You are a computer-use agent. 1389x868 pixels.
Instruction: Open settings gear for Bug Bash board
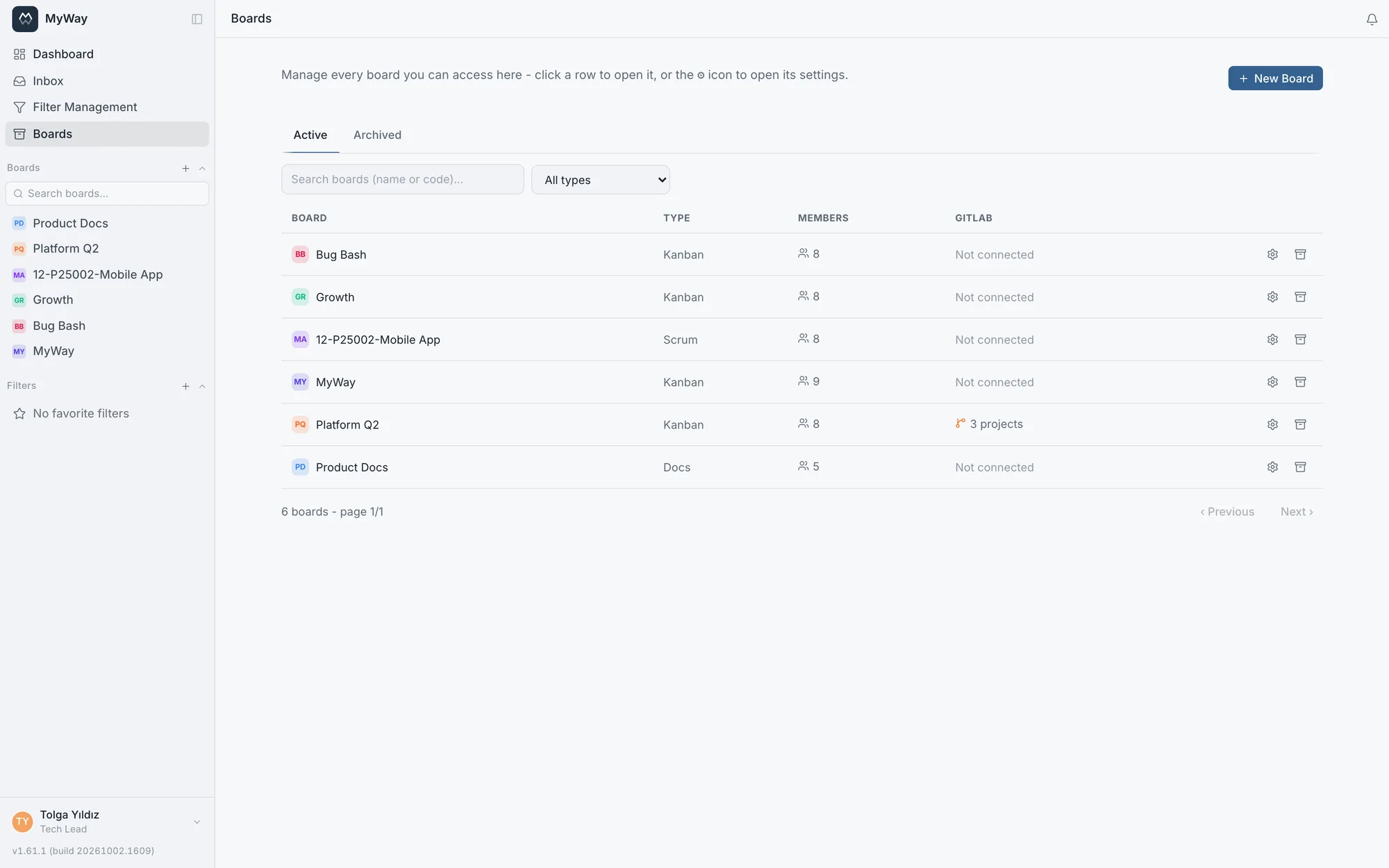tap(1272, 255)
